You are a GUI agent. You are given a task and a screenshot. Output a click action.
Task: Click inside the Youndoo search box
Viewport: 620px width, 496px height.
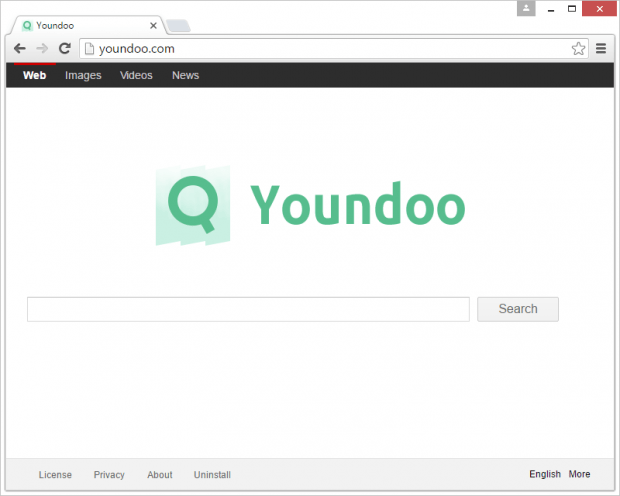tap(248, 309)
